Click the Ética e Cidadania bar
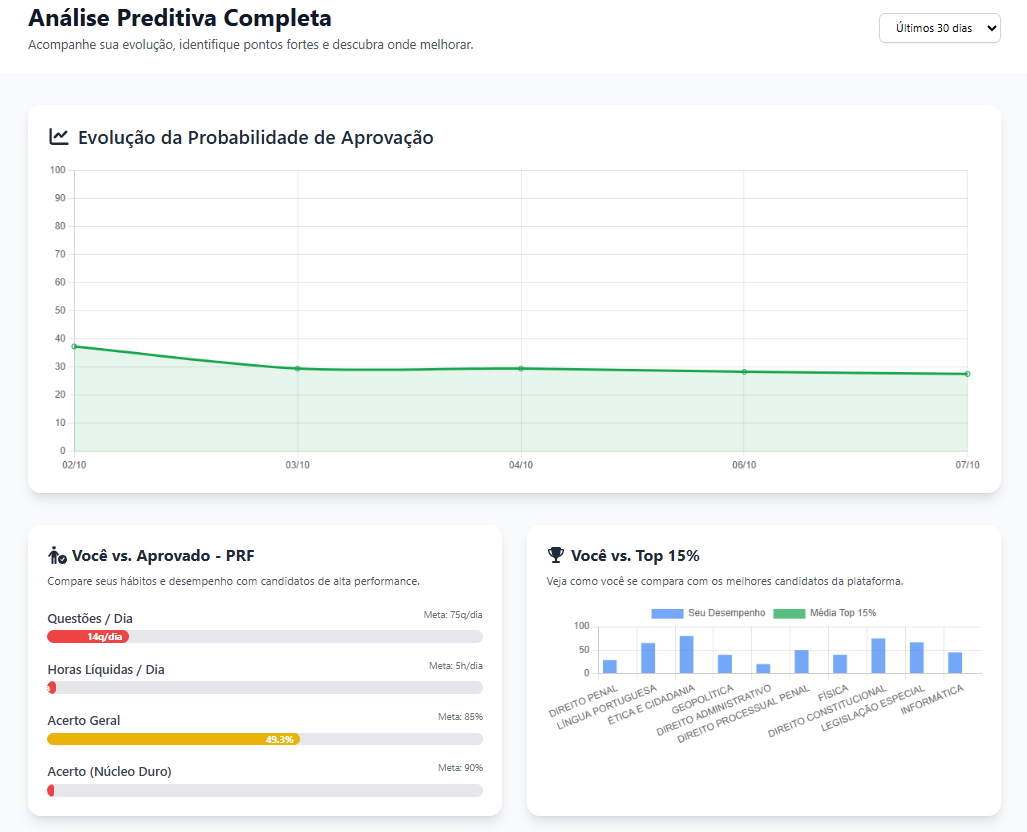This screenshot has width=1027, height=832. 686,655
